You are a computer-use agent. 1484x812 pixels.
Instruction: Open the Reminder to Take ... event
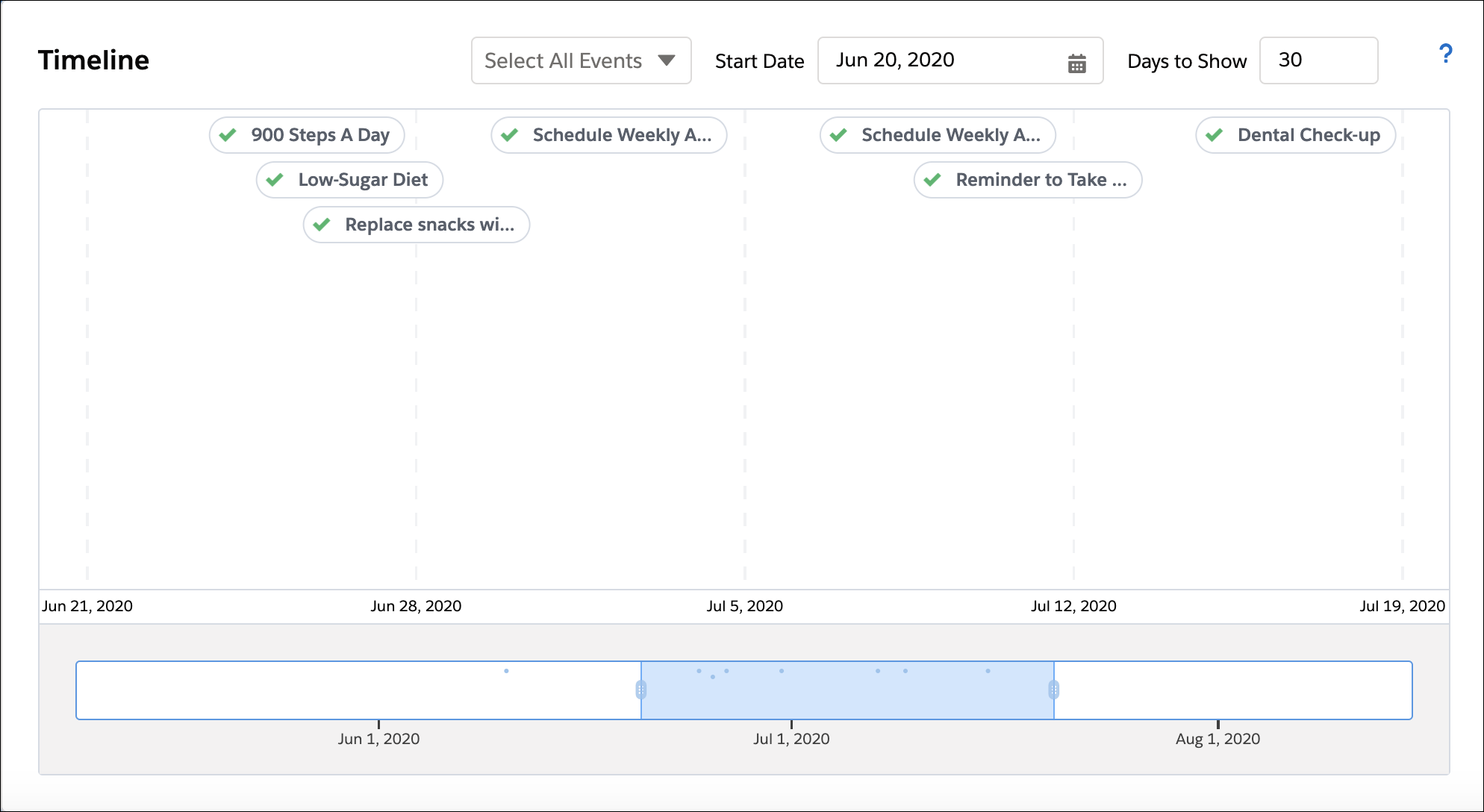[1028, 180]
